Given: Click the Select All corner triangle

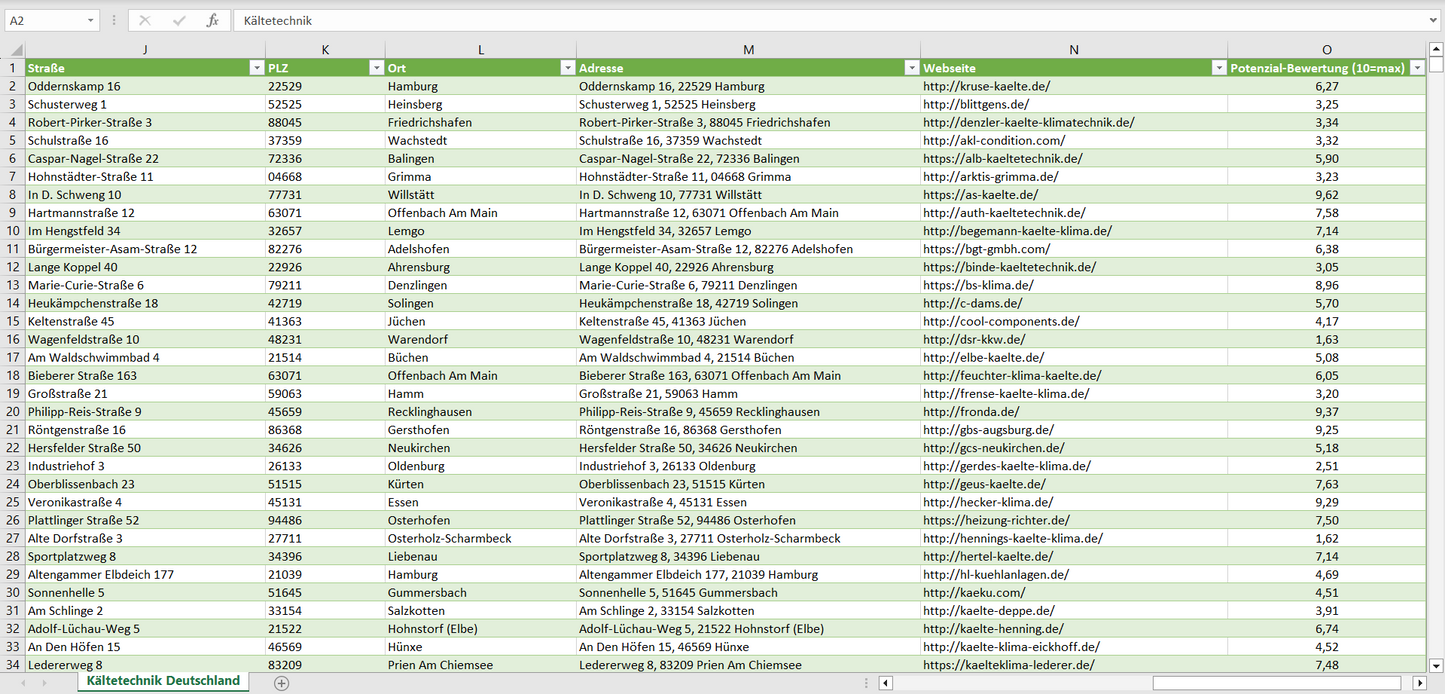Looking at the screenshot, I should coord(13,50).
